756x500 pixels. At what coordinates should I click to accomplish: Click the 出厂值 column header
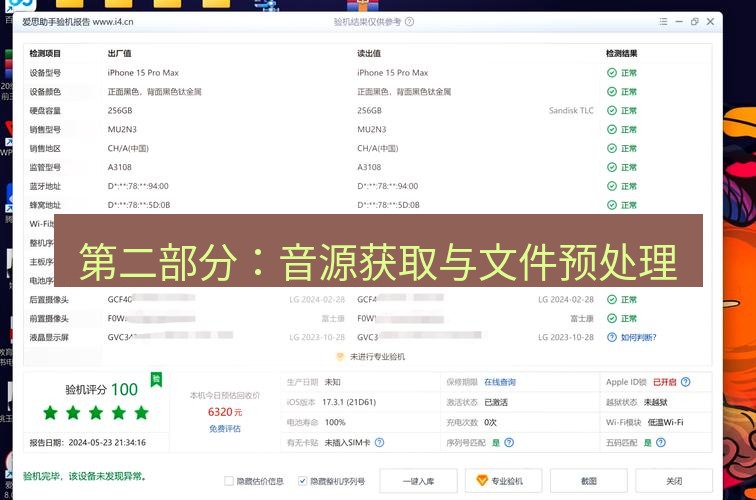119,54
